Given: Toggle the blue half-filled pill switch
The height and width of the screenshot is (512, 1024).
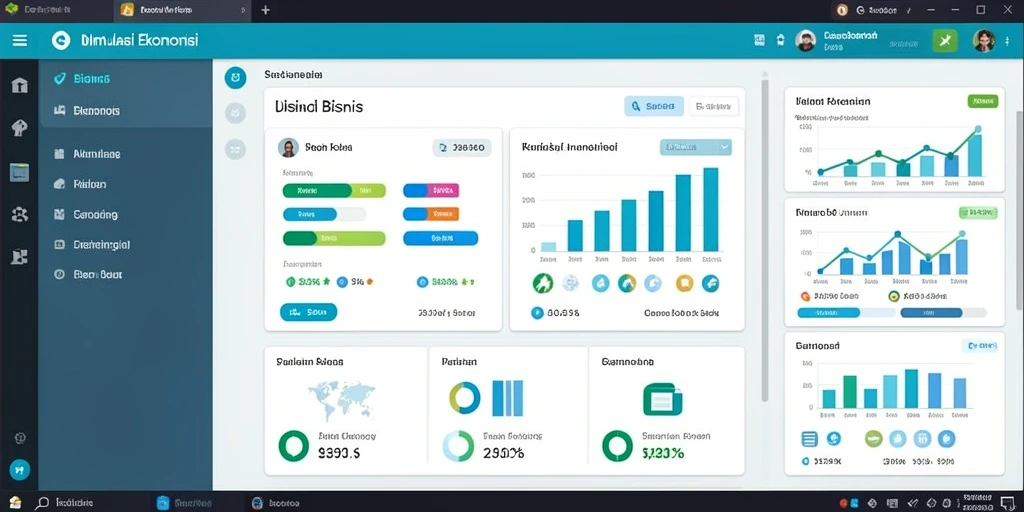Looking at the screenshot, I should [x=325, y=214].
